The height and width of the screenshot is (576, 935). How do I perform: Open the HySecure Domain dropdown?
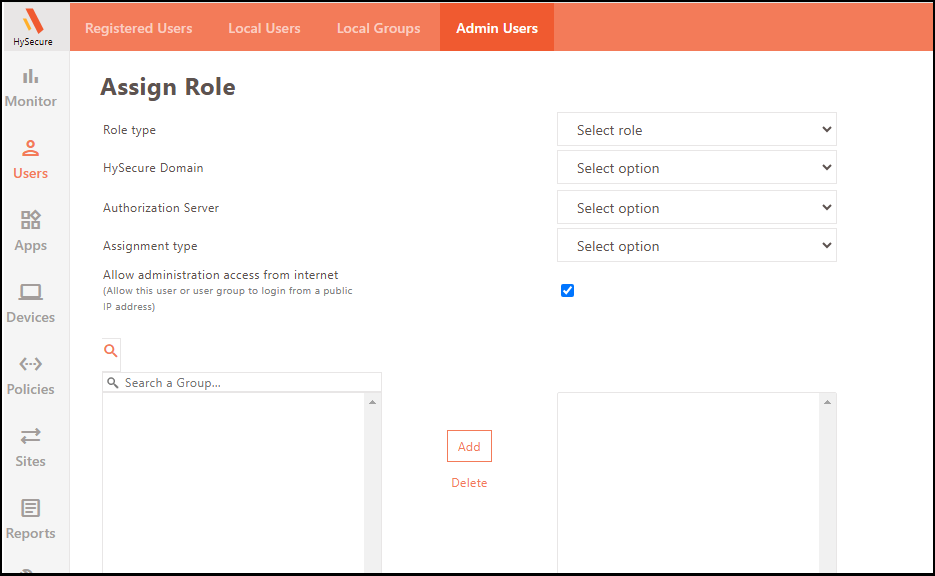coord(696,168)
